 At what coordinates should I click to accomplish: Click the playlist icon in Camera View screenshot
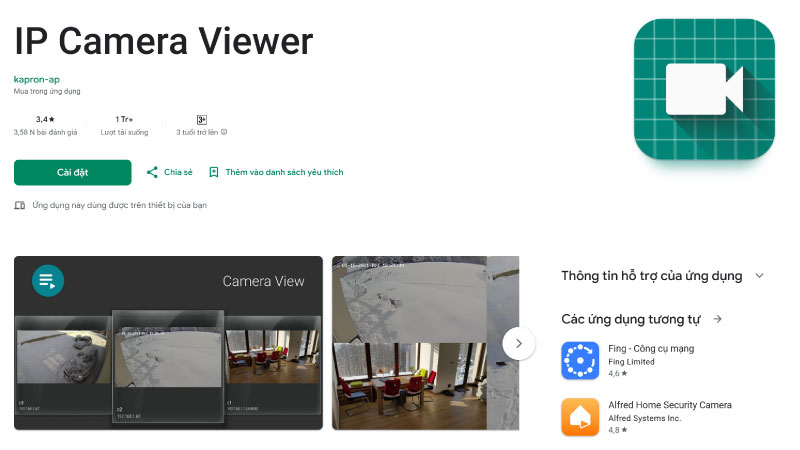coord(48,281)
